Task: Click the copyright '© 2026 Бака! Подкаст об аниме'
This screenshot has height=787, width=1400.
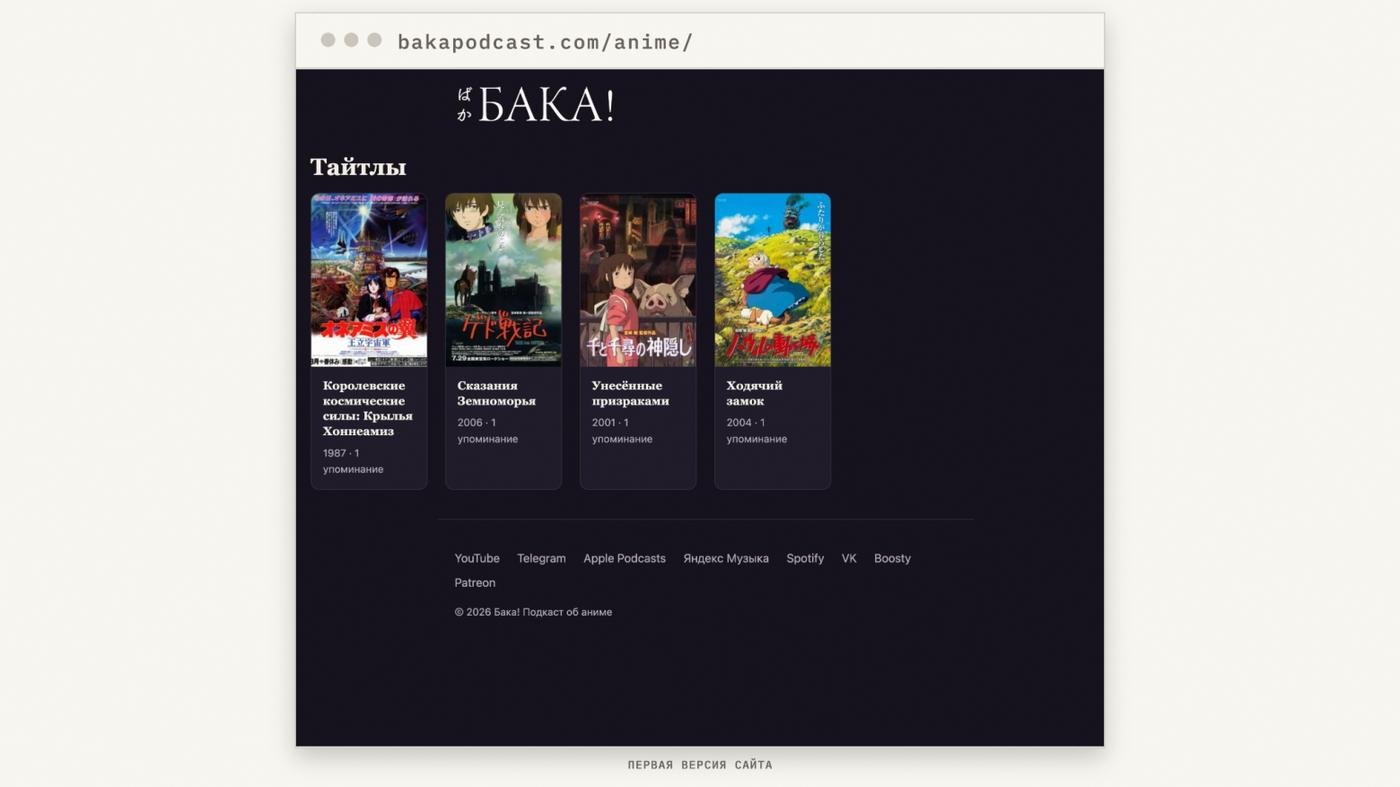Action: [533, 612]
